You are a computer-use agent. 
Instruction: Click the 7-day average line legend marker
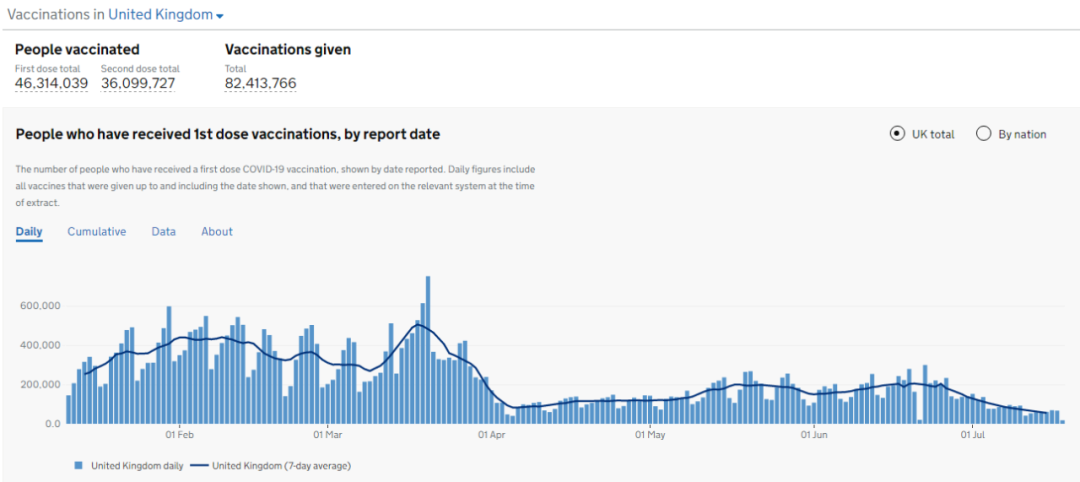coord(199,465)
